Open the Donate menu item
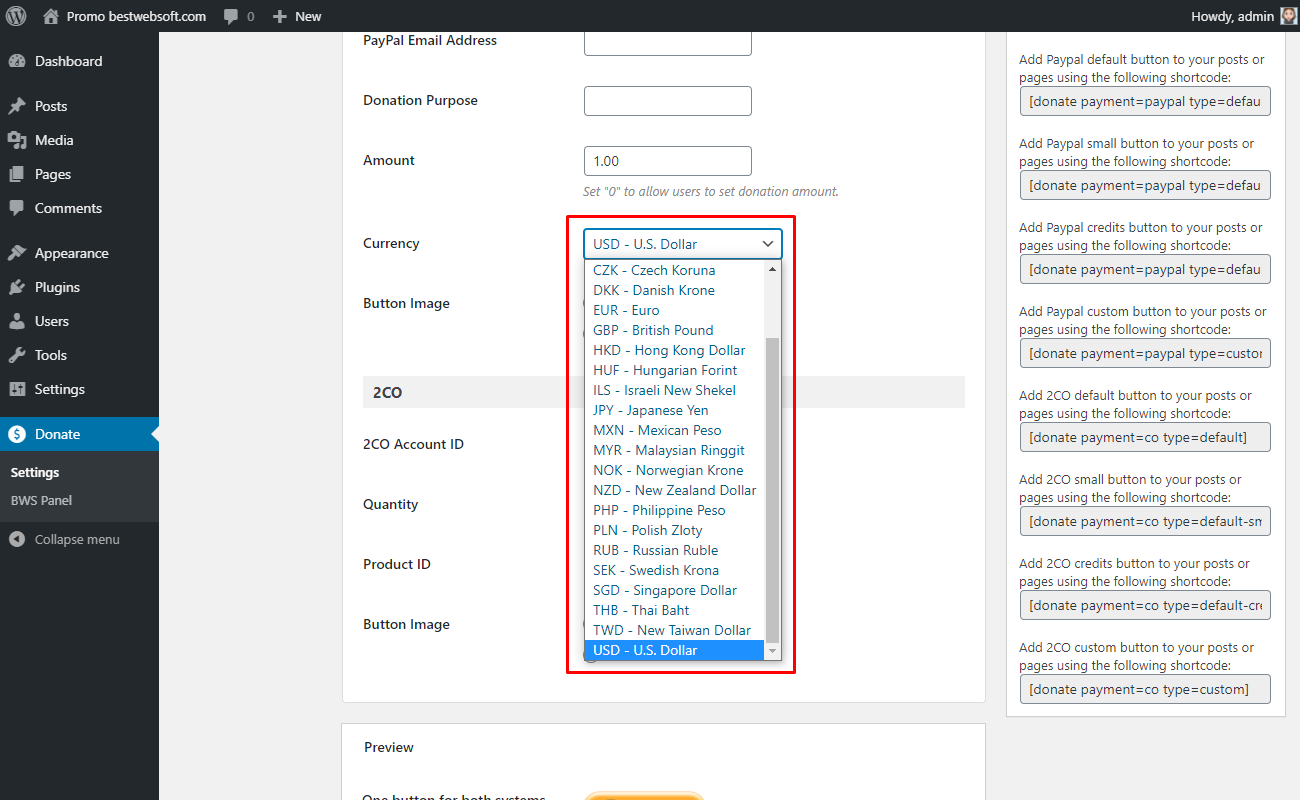The height and width of the screenshot is (800, 1300). click(x=79, y=434)
